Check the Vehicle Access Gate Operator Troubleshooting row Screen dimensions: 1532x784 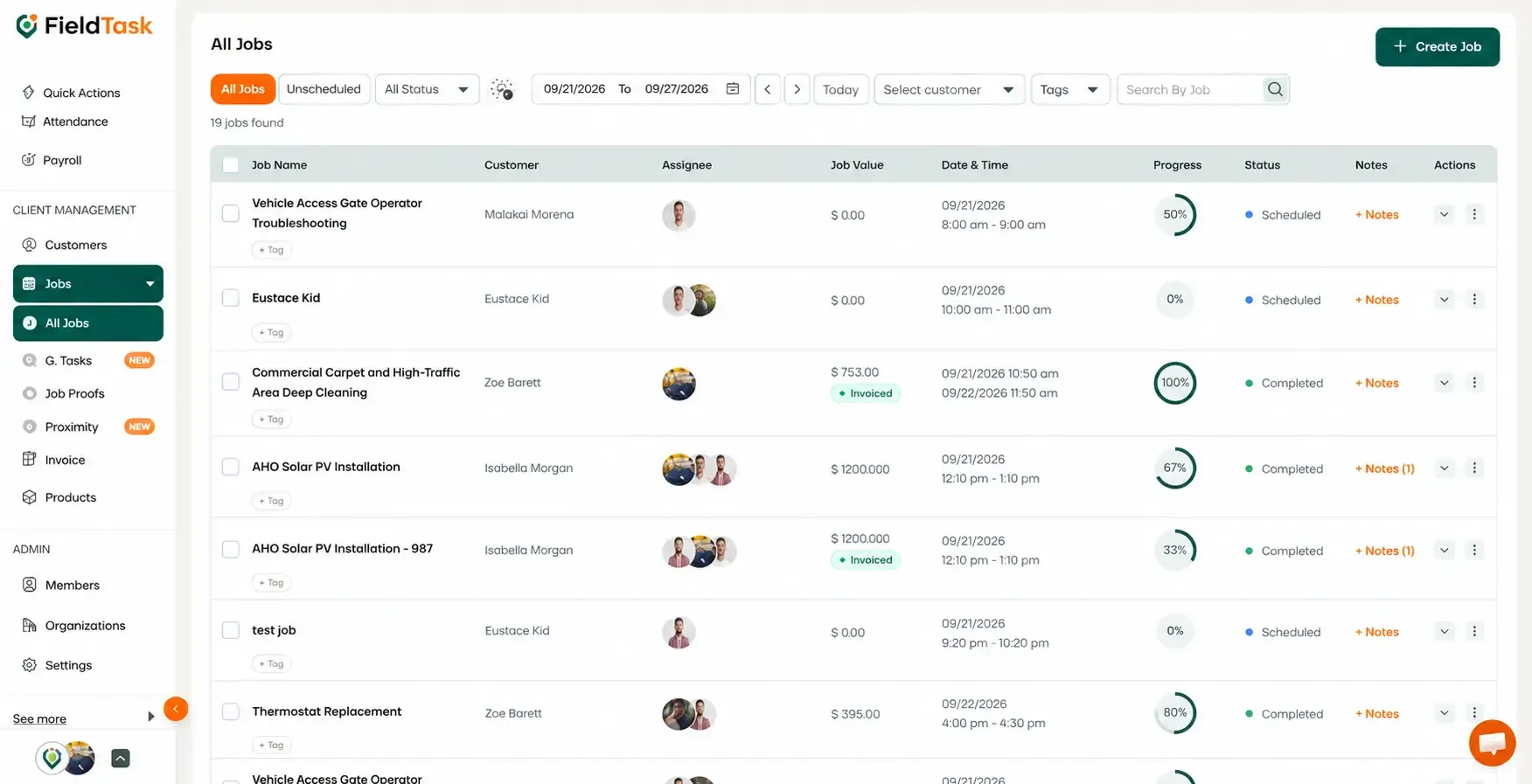pos(231,213)
